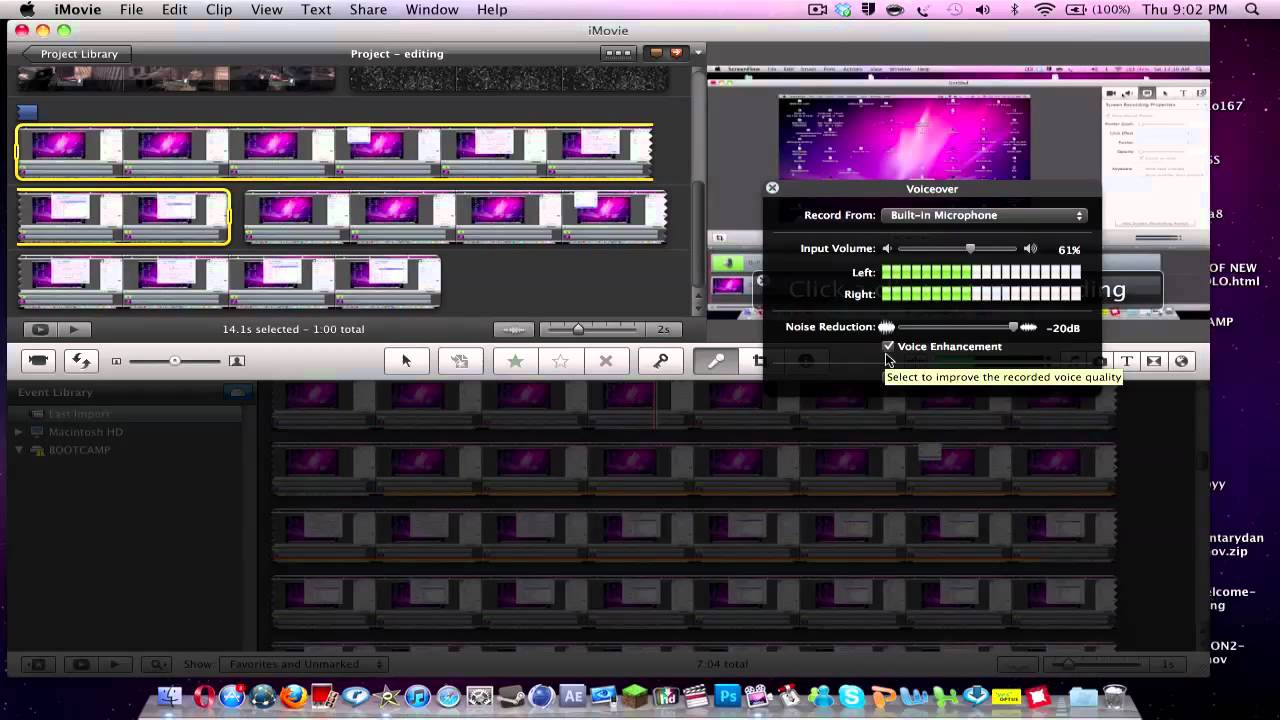The height and width of the screenshot is (720, 1280).
Task: Uncheck the Voice Enhancement checkbox
Action: tap(888, 346)
